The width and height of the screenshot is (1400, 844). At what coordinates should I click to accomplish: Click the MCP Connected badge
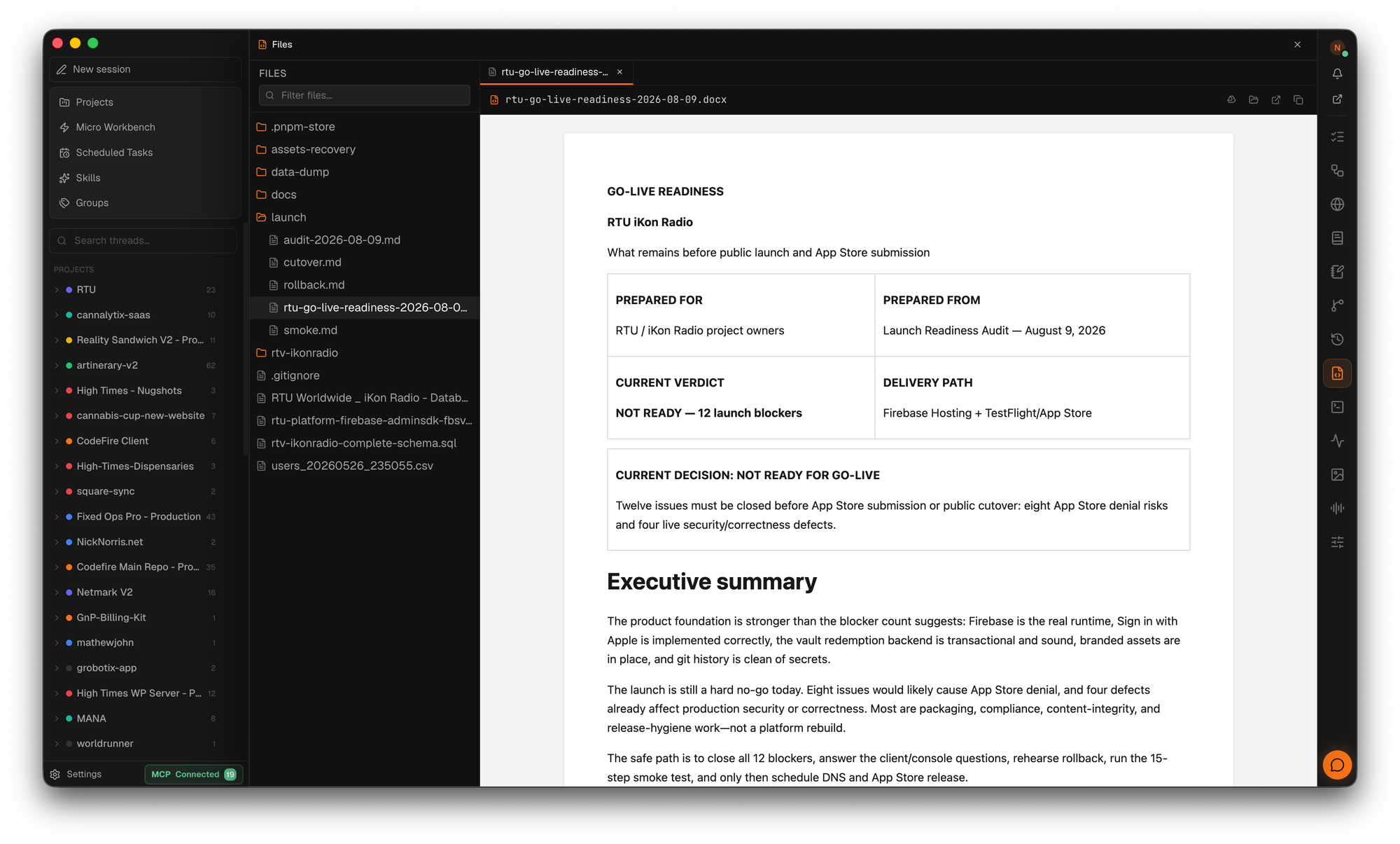pos(193,774)
